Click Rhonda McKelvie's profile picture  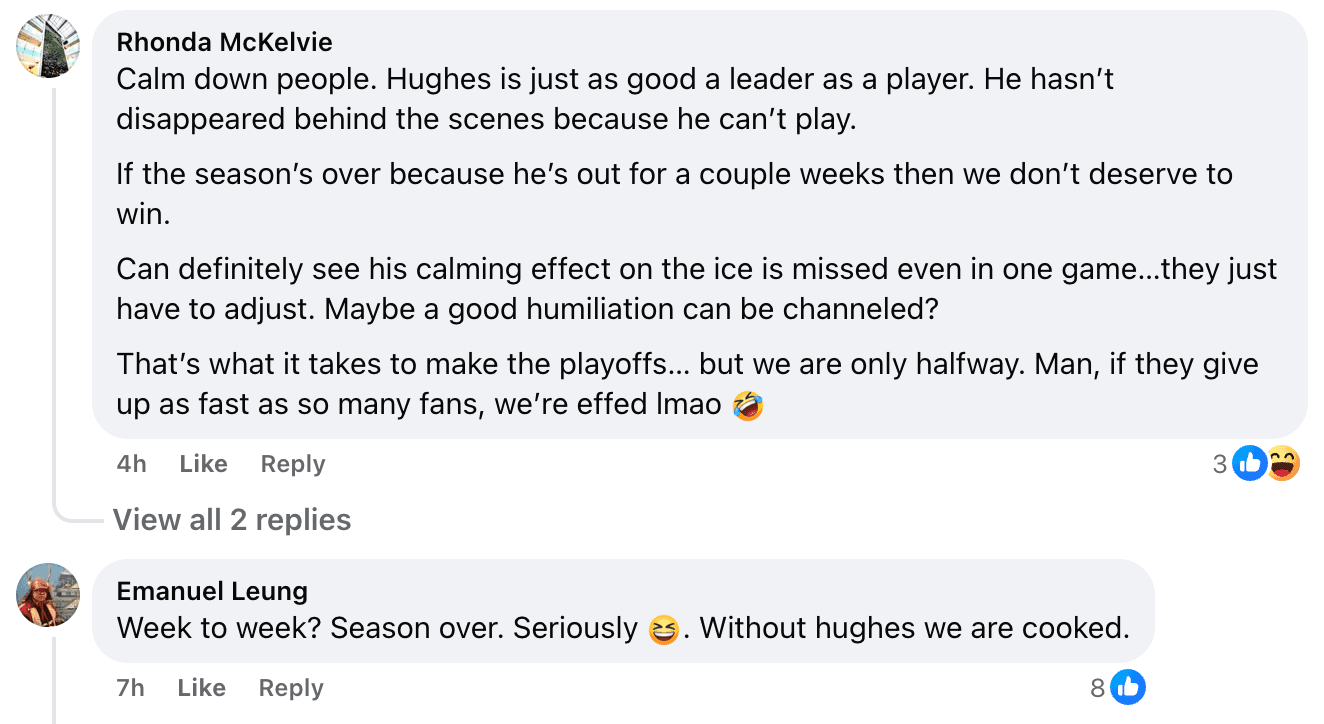(x=48, y=46)
